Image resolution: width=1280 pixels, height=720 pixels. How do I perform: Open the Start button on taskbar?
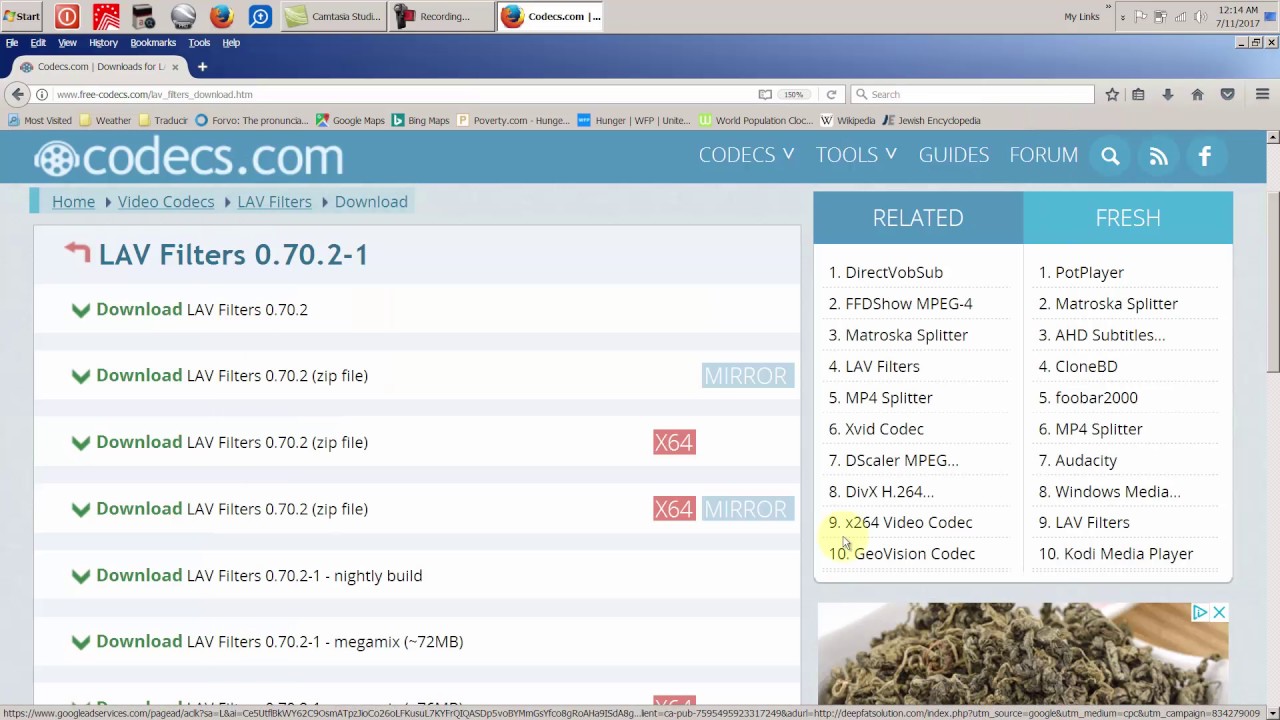coord(22,16)
